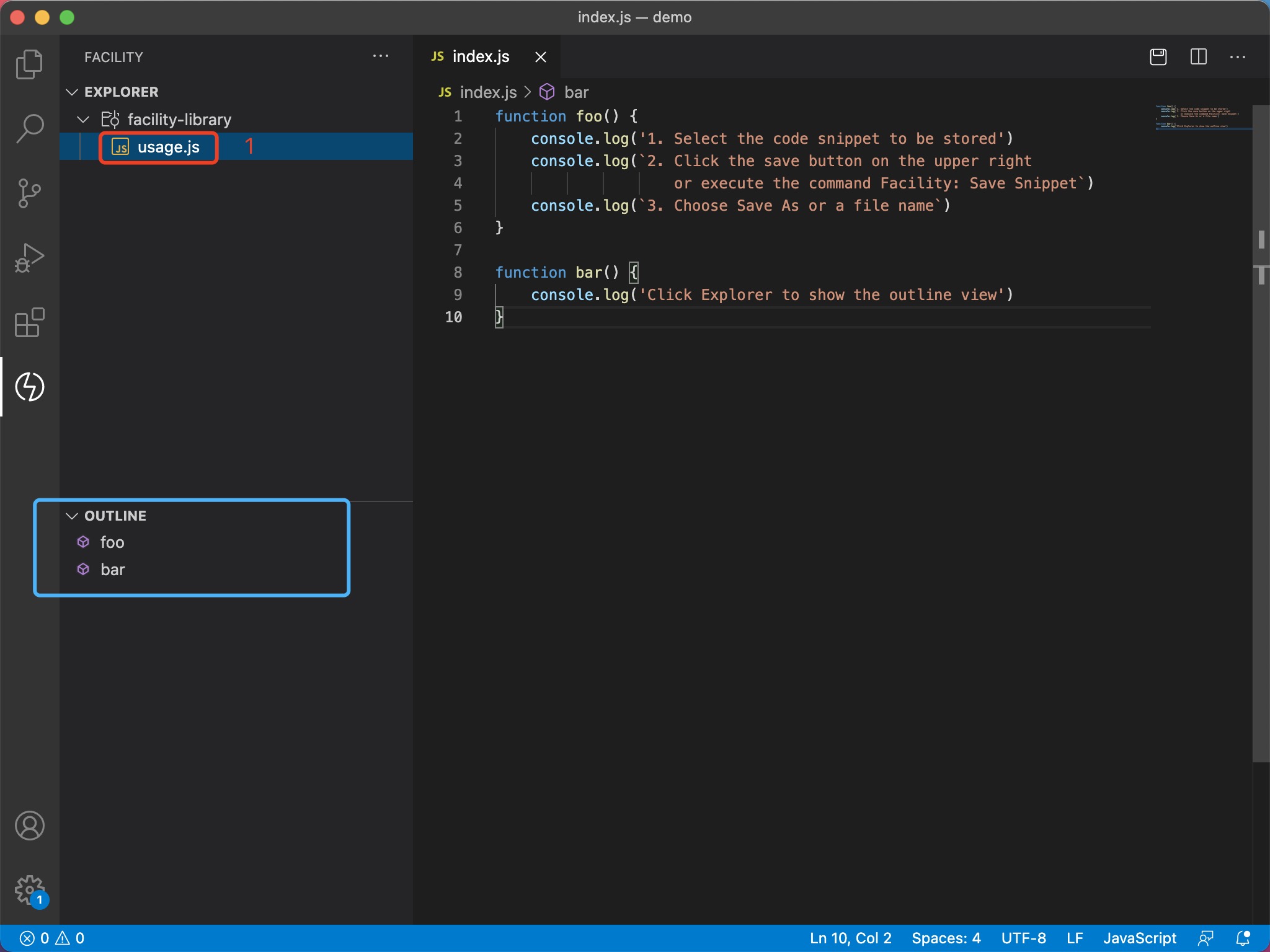Collapse the facility-library folder

[83, 119]
